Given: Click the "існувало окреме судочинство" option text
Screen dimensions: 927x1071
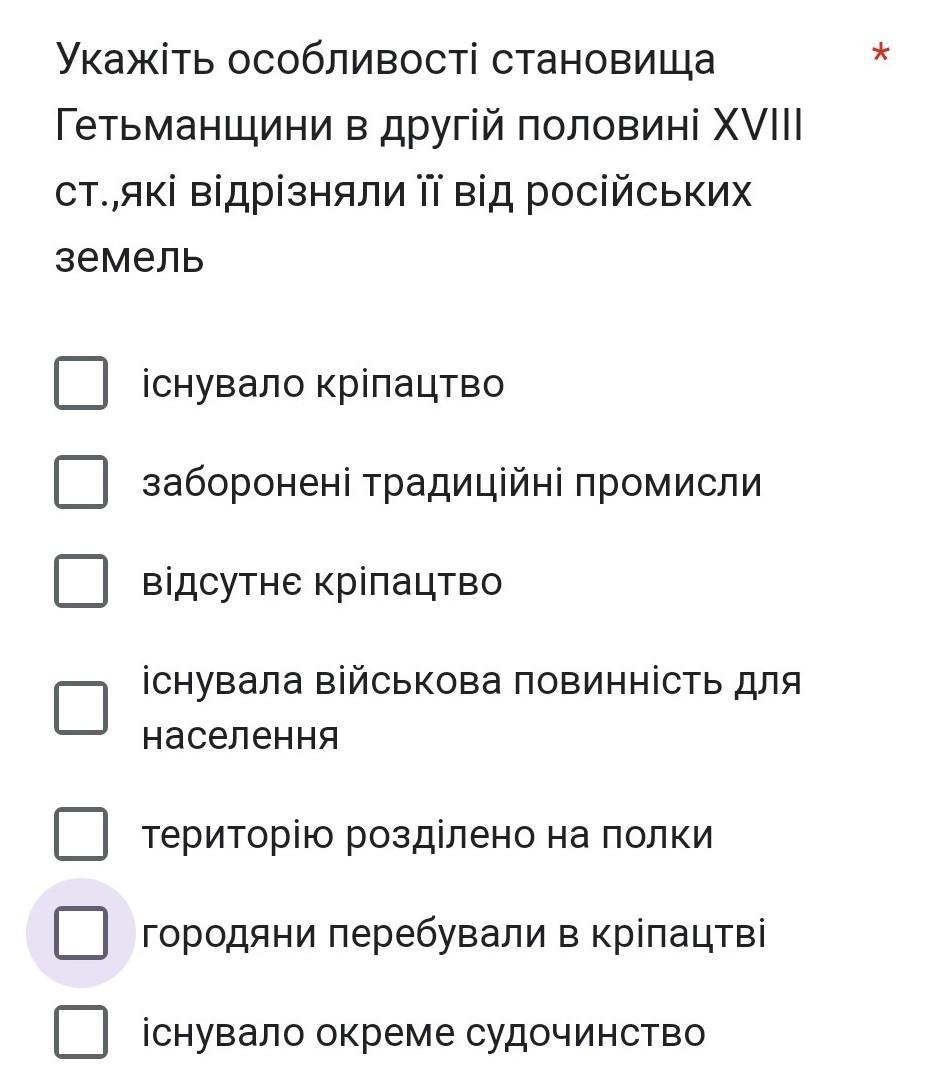Looking at the screenshot, I should coord(423,1033).
